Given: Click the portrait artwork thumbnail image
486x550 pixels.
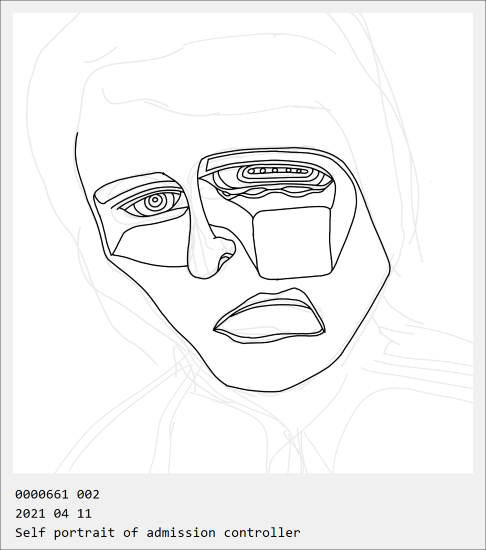Looking at the screenshot, I should coord(243,243).
